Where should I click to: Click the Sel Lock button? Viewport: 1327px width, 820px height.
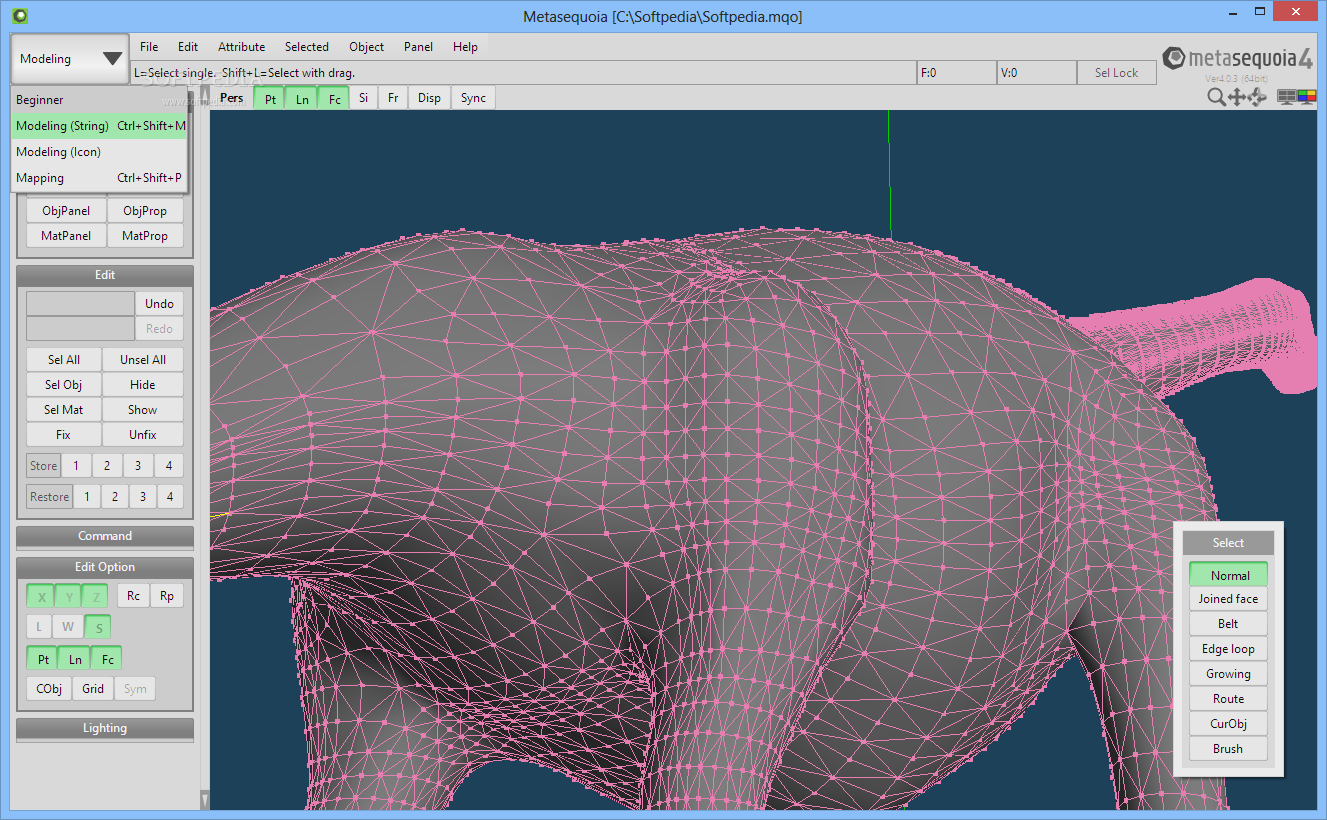pyautogui.click(x=1117, y=73)
